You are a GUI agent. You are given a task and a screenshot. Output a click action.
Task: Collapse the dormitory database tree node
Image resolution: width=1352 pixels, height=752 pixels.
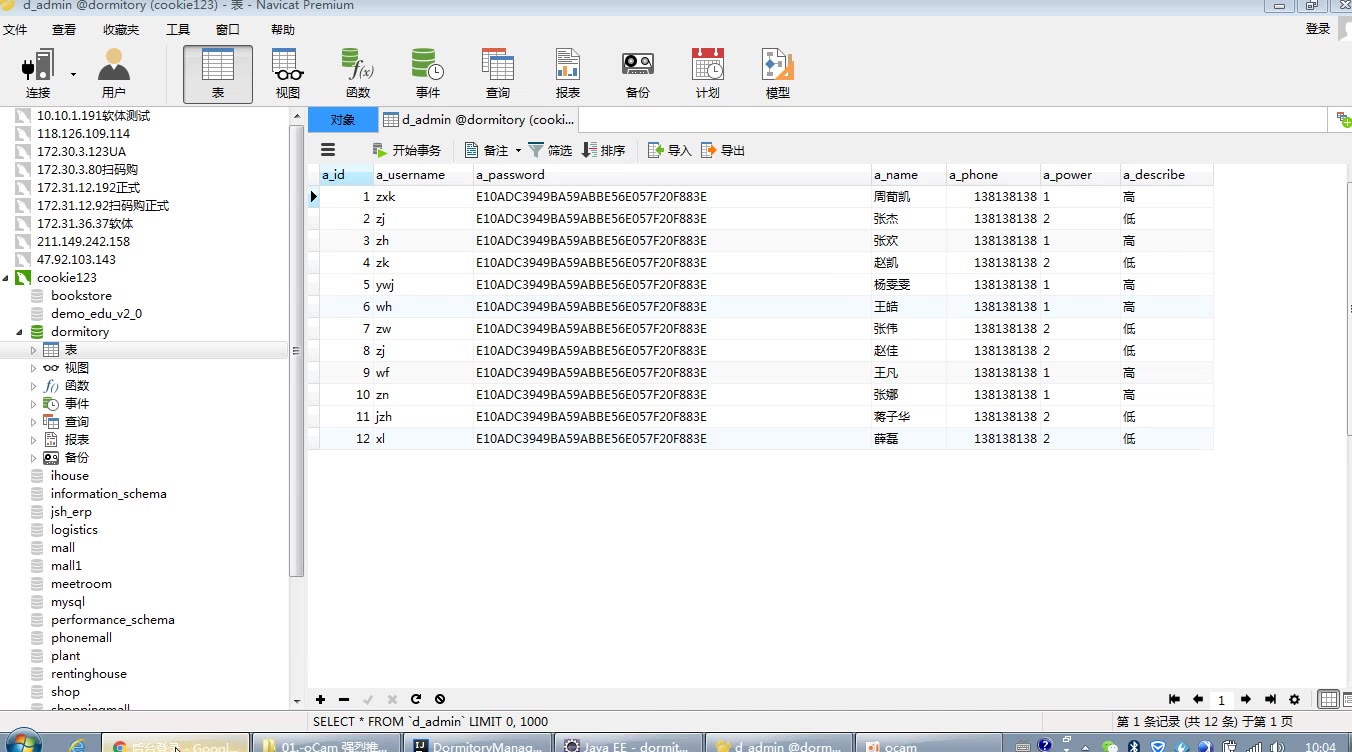(20, 332)
